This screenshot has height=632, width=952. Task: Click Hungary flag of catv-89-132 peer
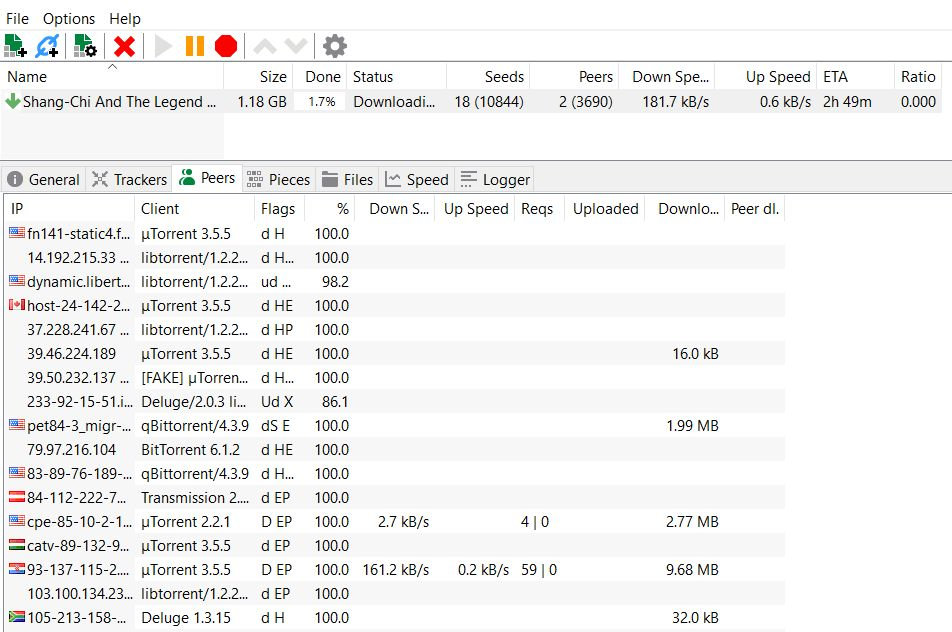(x=16, y=545)
